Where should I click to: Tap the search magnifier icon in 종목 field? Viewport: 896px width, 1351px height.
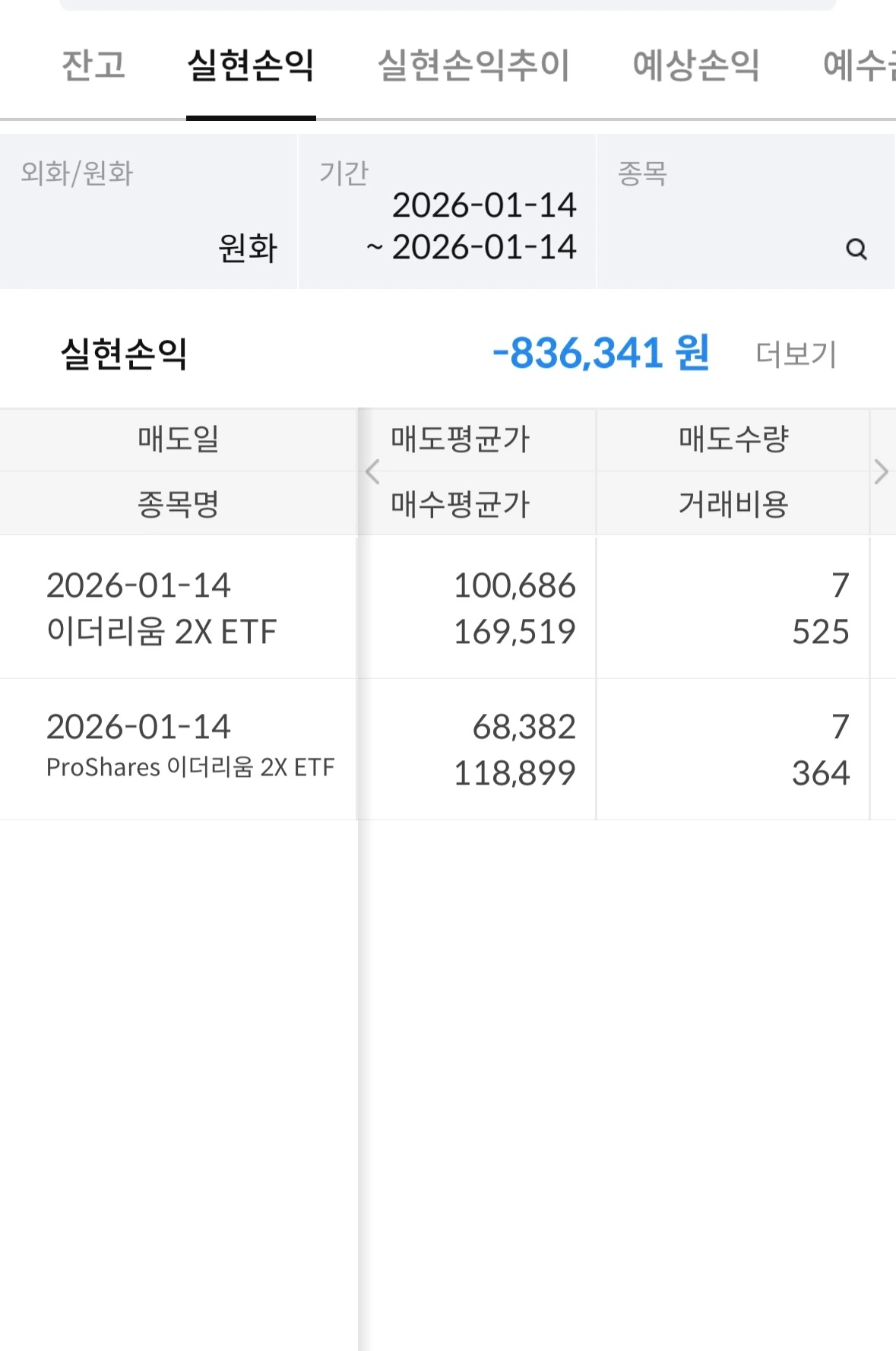tap(856, 249)
